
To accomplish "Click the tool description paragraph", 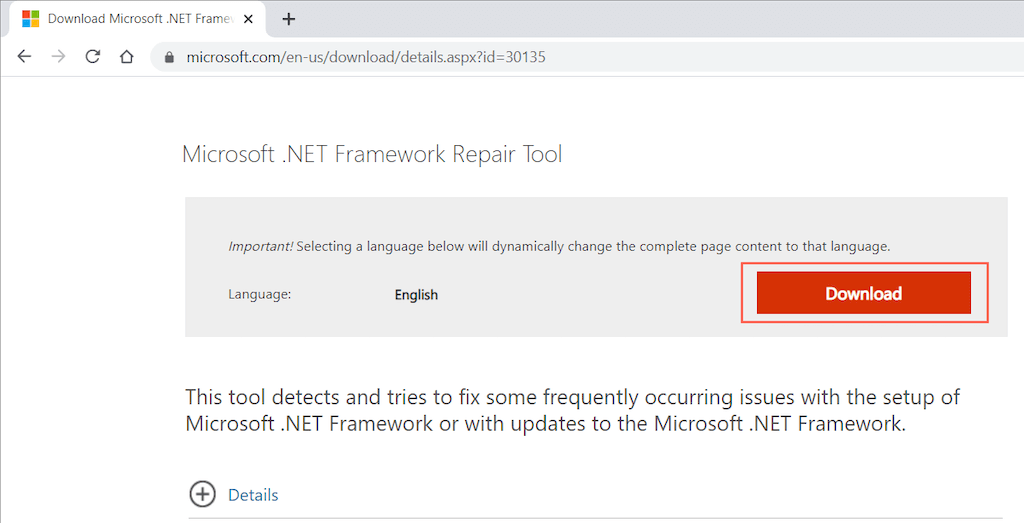I will (x=572, y=410).
